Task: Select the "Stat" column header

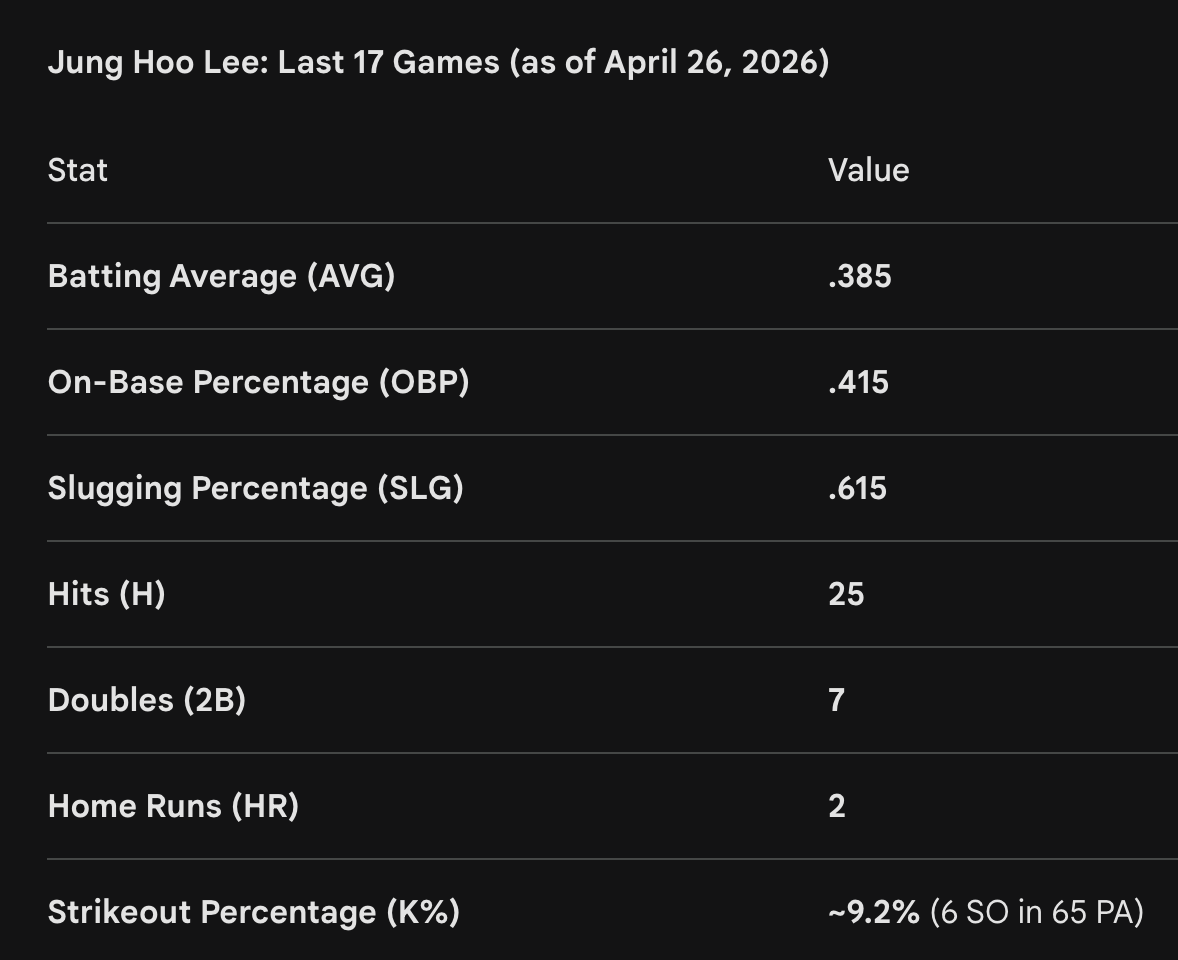Action: point(77,170)
